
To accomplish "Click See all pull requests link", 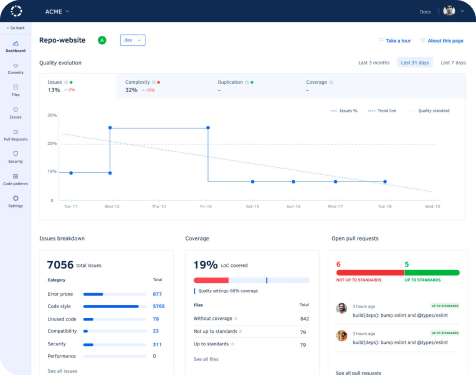I will (358, 373).
